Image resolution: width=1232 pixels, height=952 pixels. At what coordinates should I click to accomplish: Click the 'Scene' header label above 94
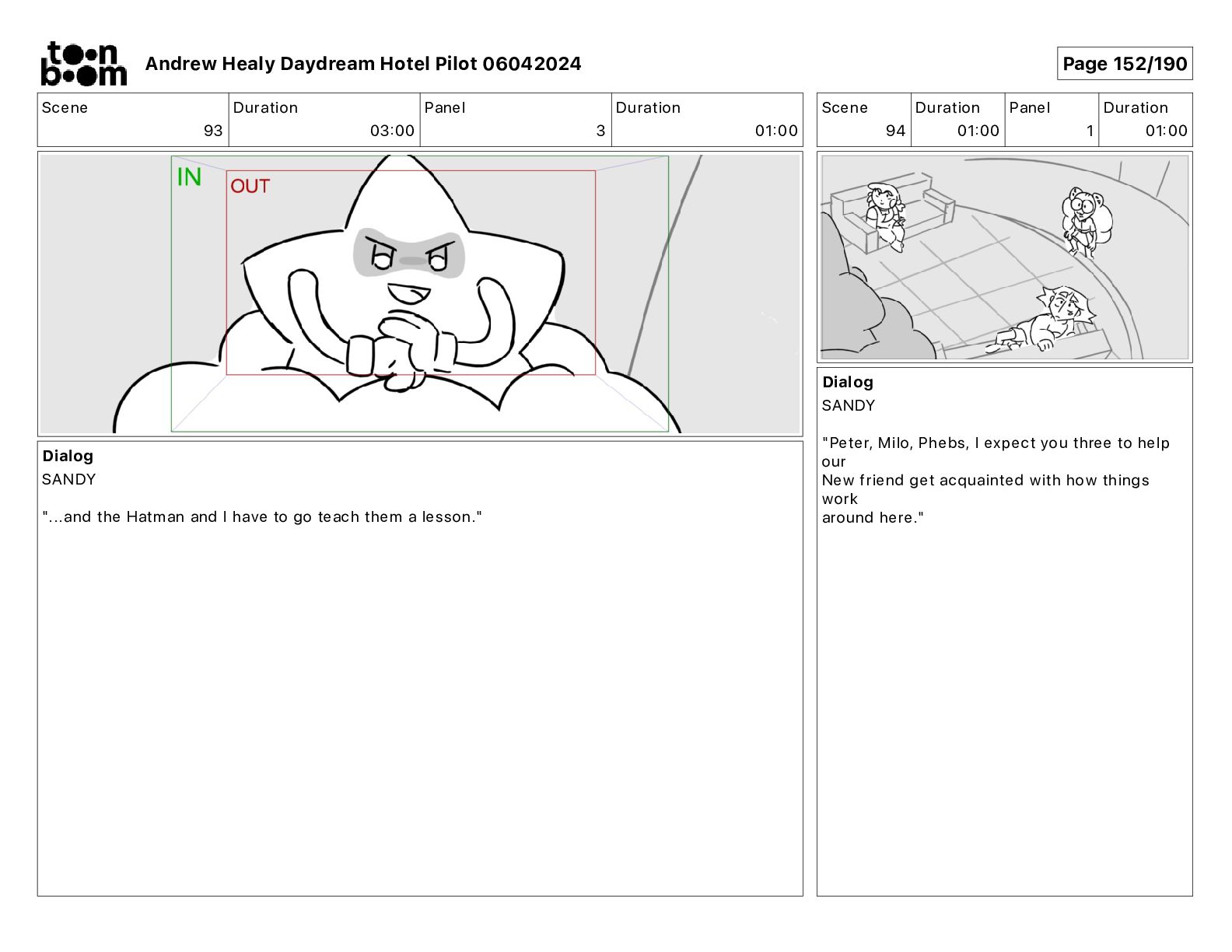pos(845,107)
